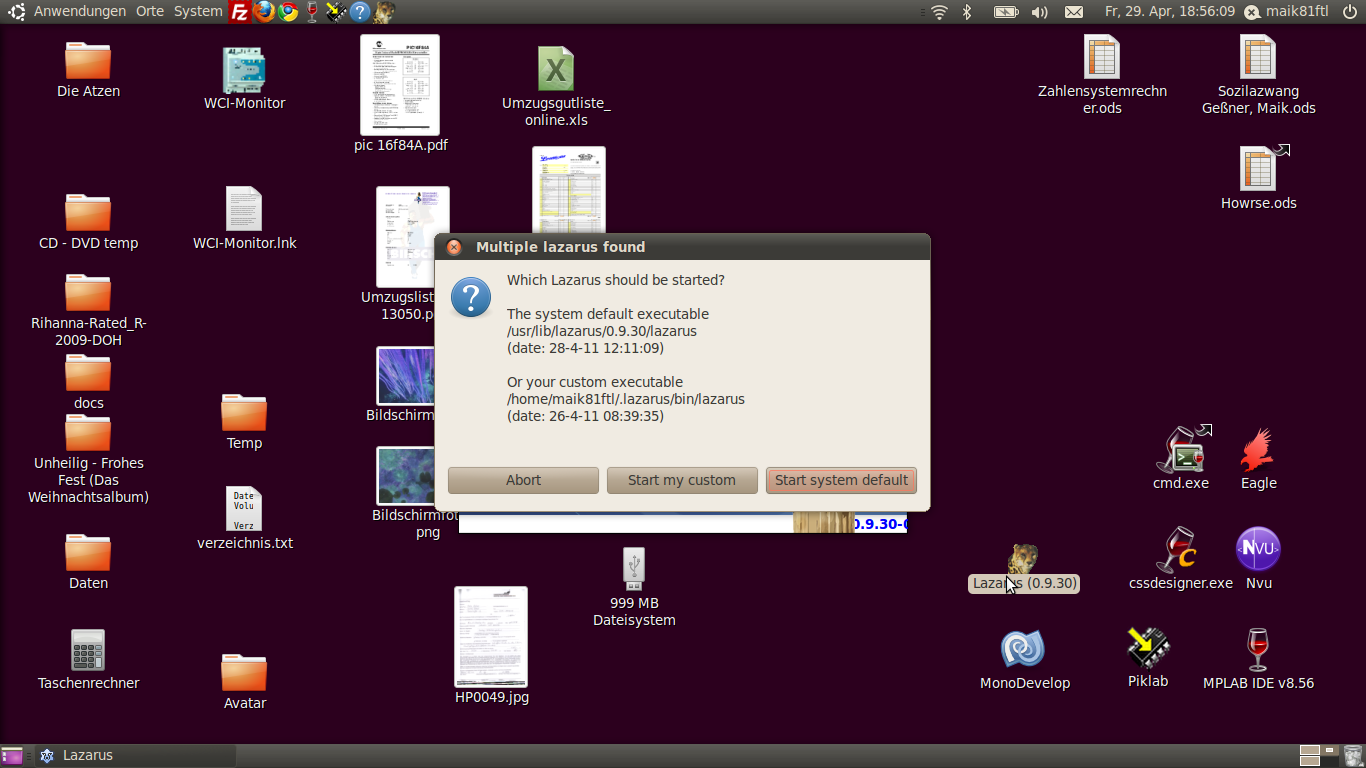This screenshot has width=1366, height=768.
Task: Launch Firefox from the panel launcher
Action: [x=264, y=12]
